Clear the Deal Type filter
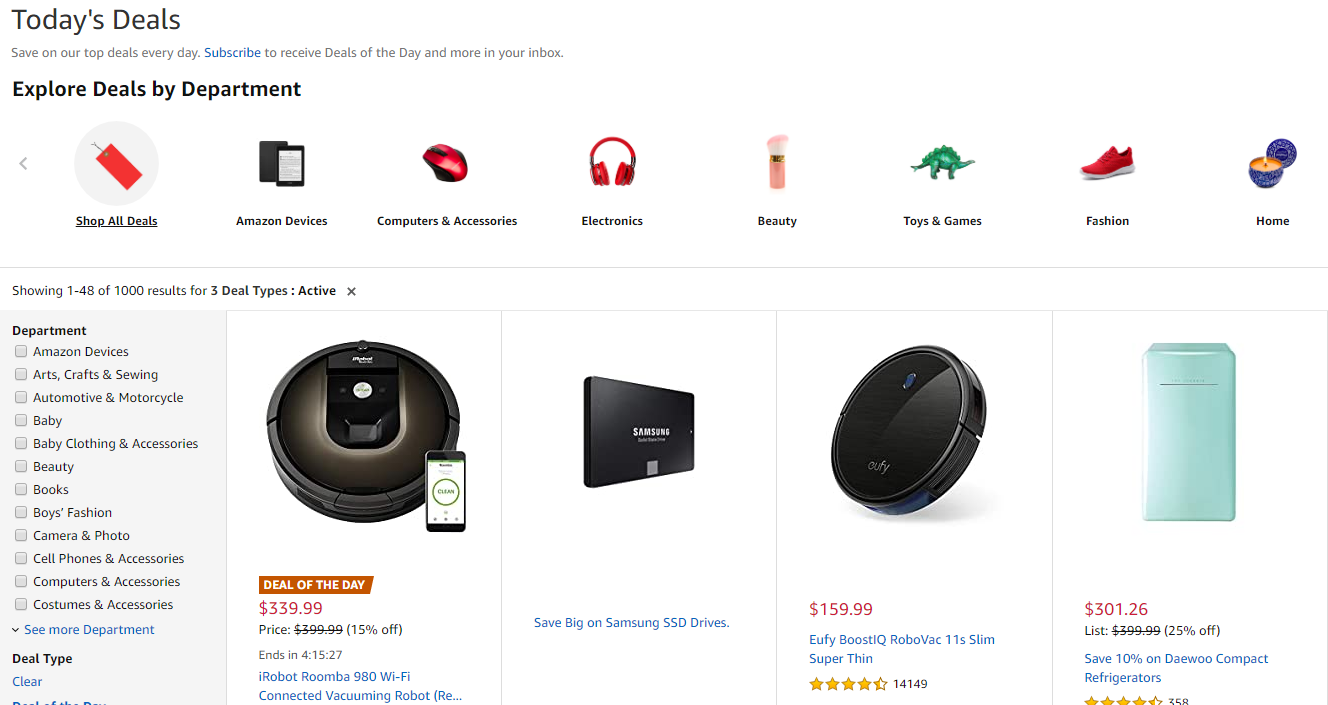The height and width of the screenshot is (705, 1328). pos(27,682)
